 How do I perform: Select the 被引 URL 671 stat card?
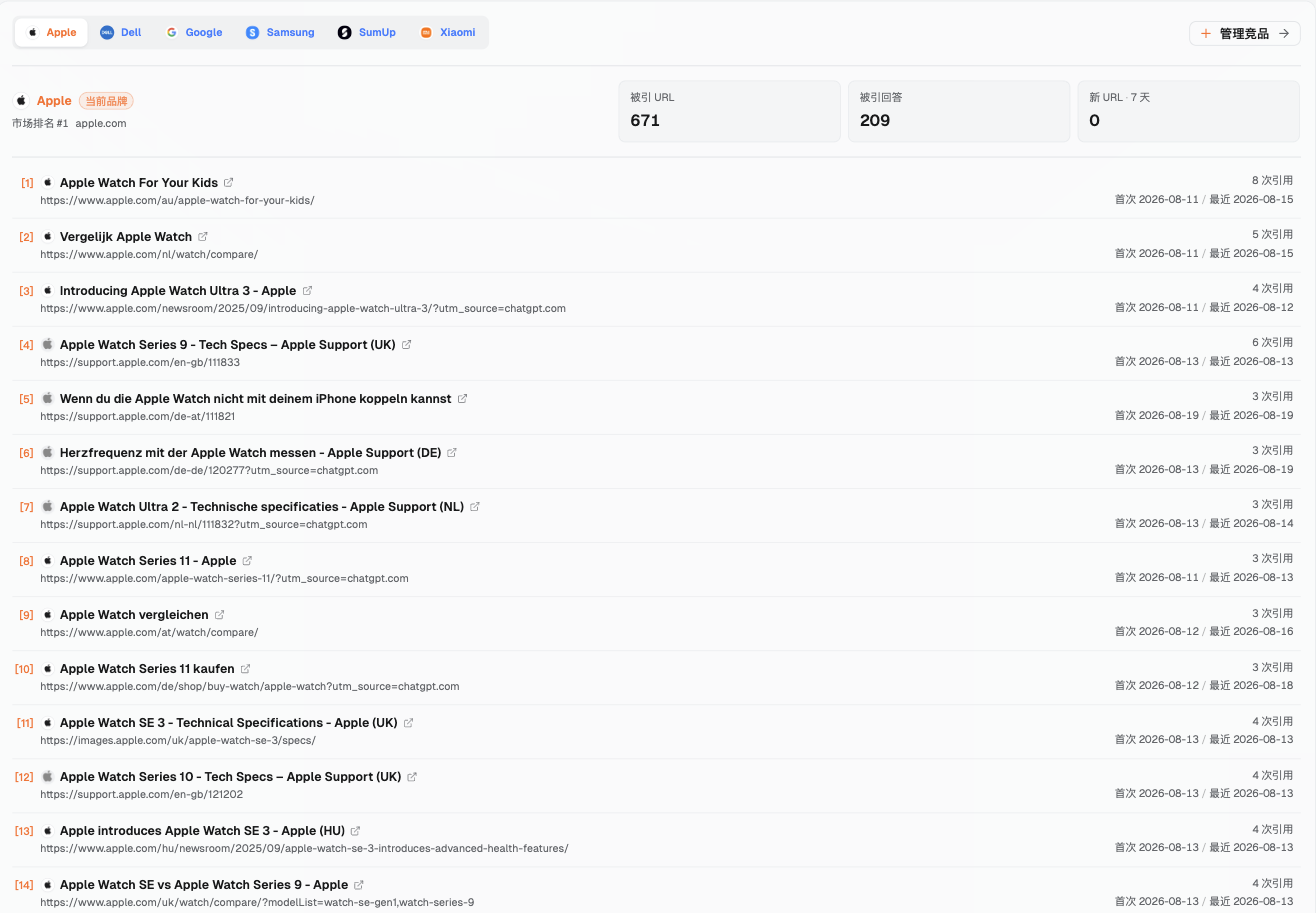pyautogui.click(x=729, y=111)
